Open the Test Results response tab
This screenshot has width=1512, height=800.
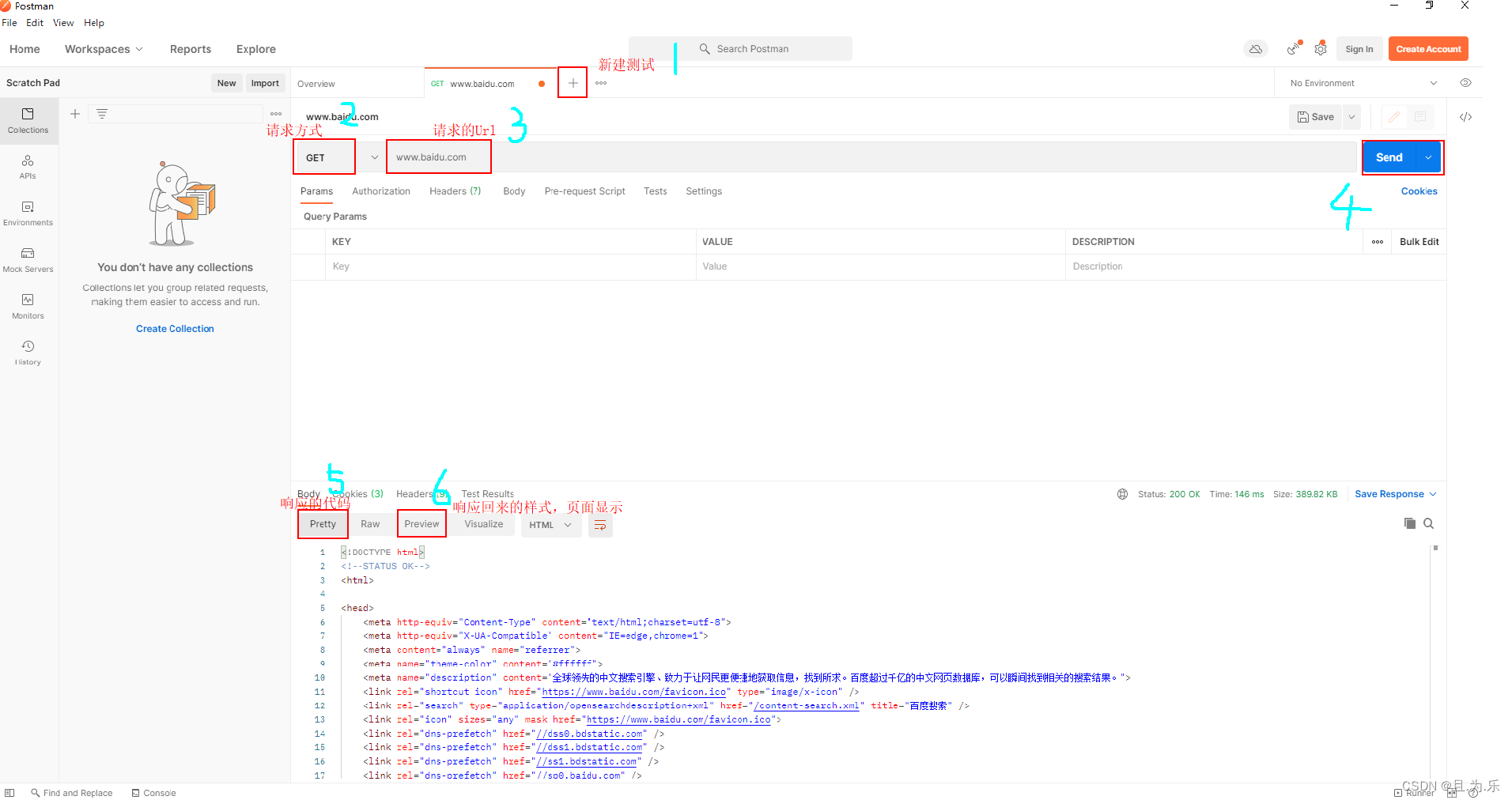click(x=487, y=494)
